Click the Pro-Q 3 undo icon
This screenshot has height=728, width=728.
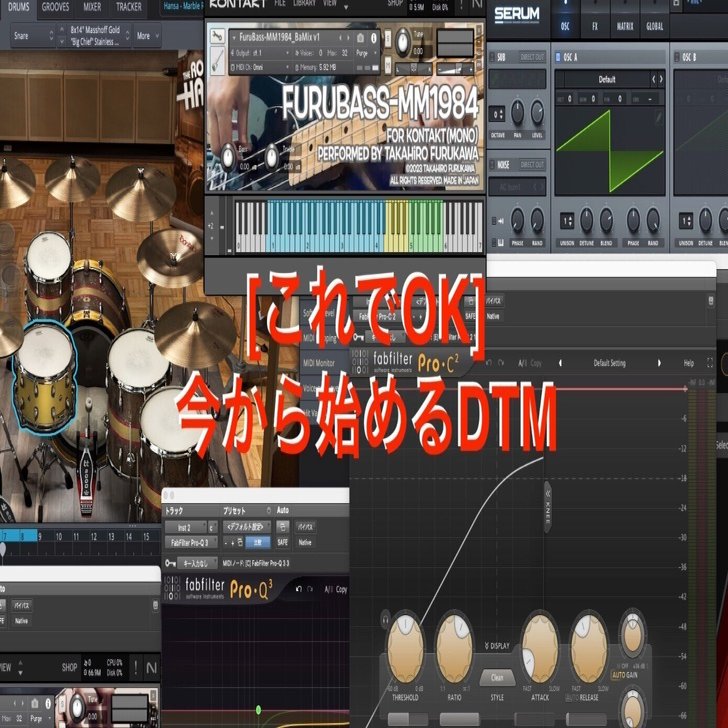point(299,589)
